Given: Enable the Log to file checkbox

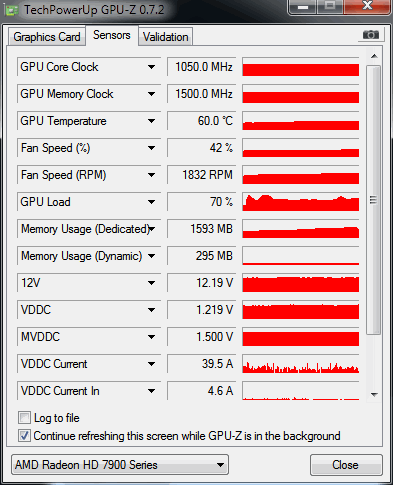Looking at the screenshot, I should pyautogui.click(x=24, y=418).
